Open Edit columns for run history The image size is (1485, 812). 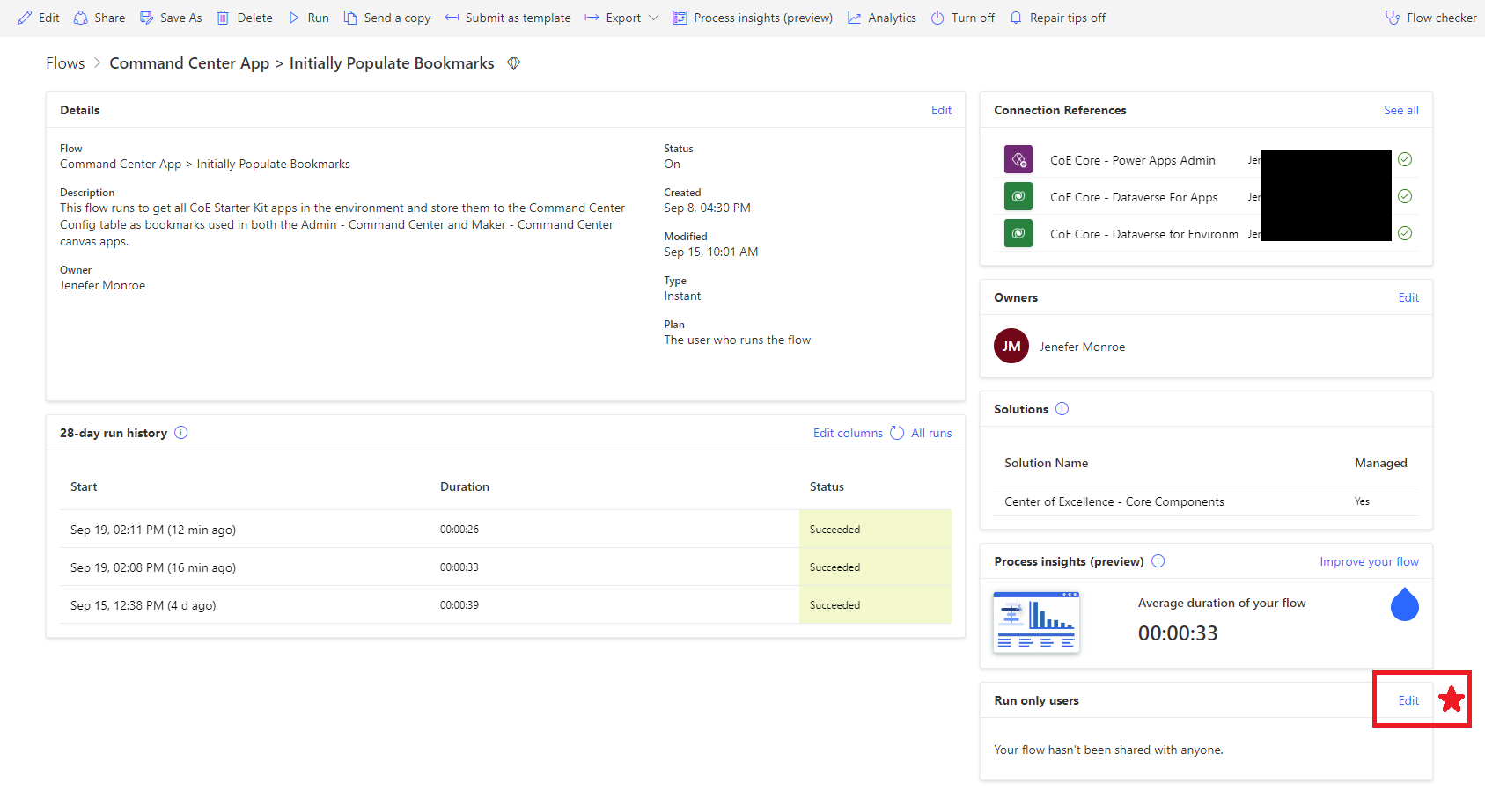pyautogui.click(x=847, y=433)
